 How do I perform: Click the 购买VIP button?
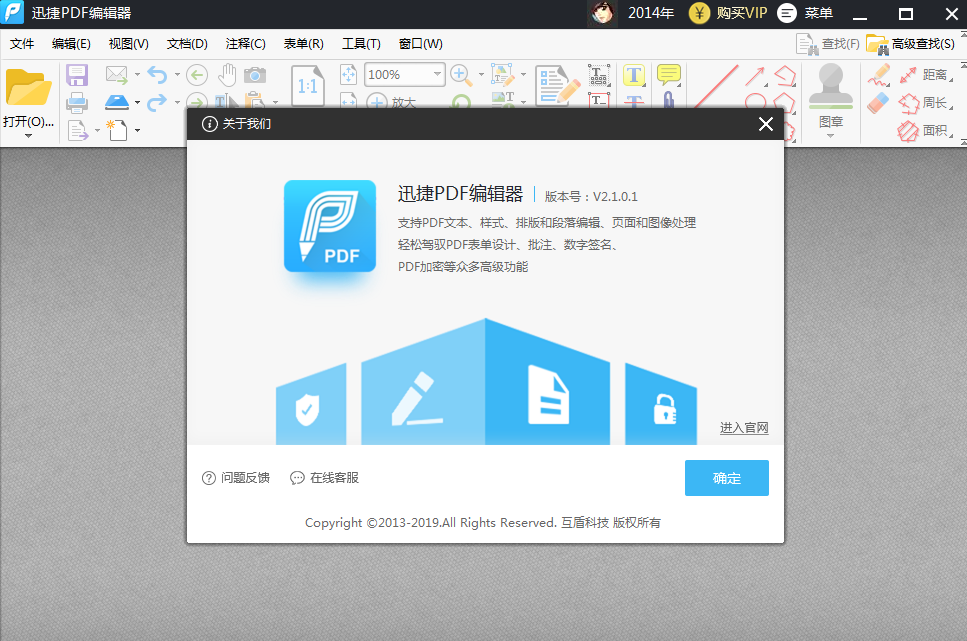[x=728, y=13]
